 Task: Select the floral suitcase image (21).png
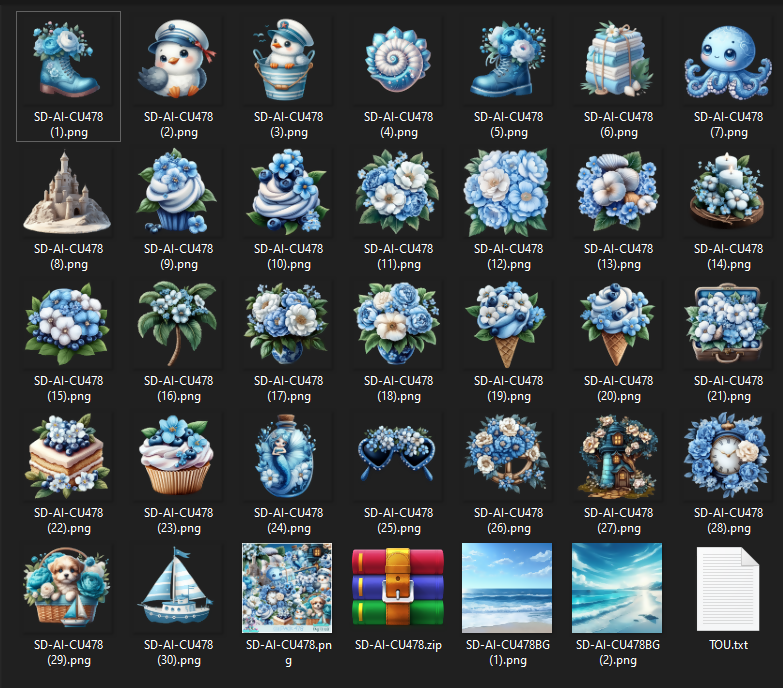[727, 325]
